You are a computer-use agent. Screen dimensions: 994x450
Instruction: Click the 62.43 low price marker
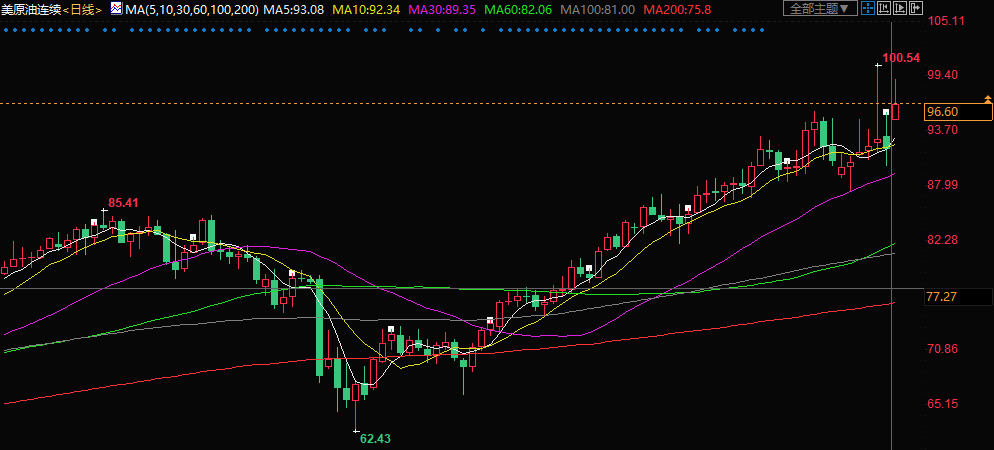click(x=374, y=438)
